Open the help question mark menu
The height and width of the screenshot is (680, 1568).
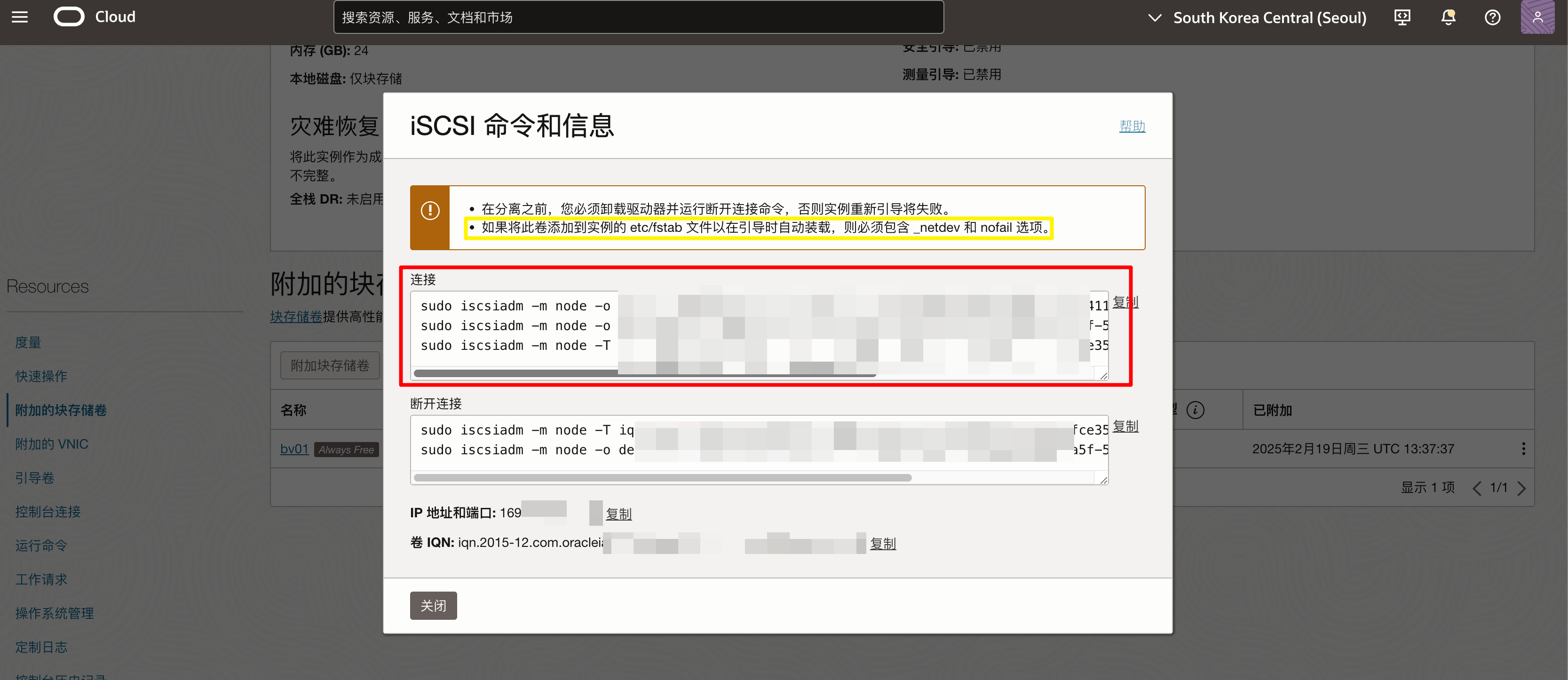[1492, 17]
